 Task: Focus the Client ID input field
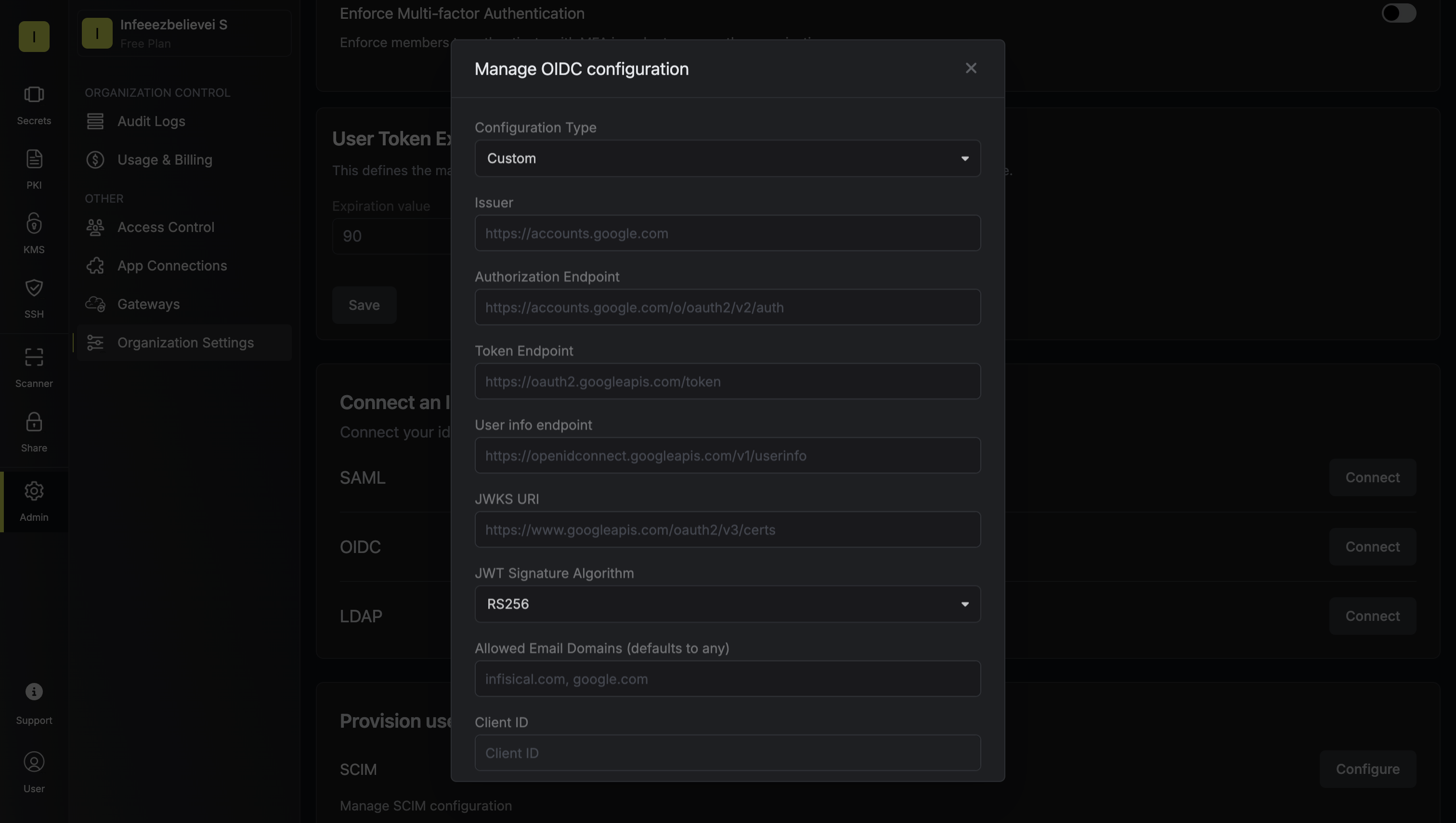[728, 753]
